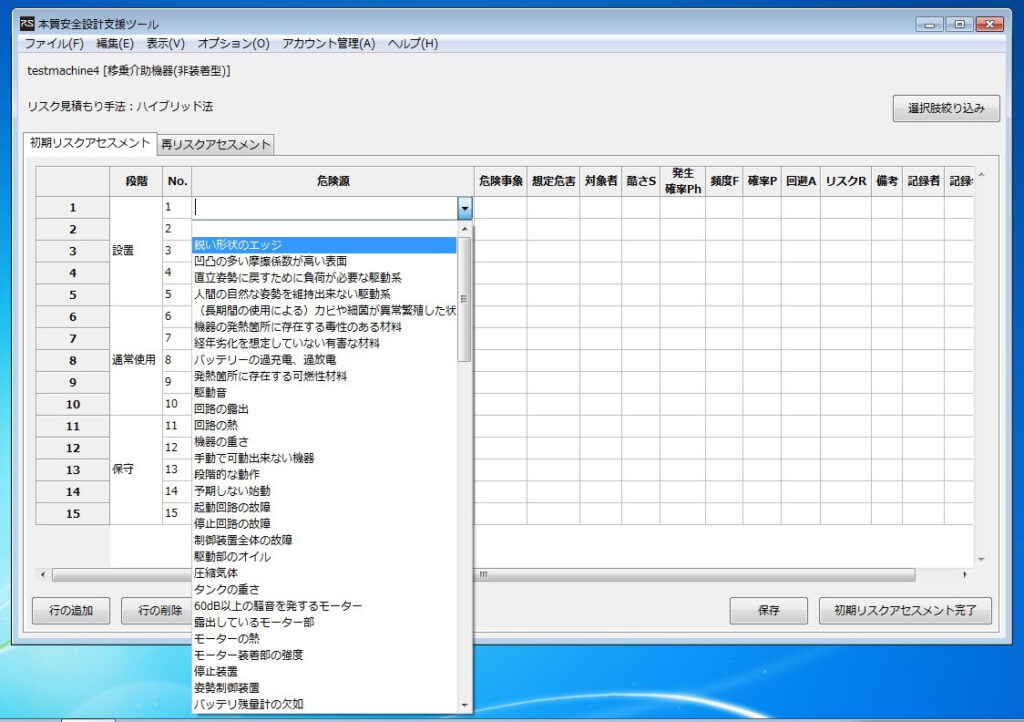Screen dimensions: 1024x722
Task: Switch to 初期リスクアセスメント tab
Action: [x=90, y=143]
